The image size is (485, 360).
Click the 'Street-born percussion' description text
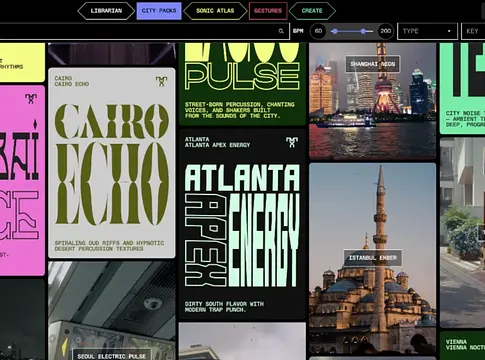240,110
